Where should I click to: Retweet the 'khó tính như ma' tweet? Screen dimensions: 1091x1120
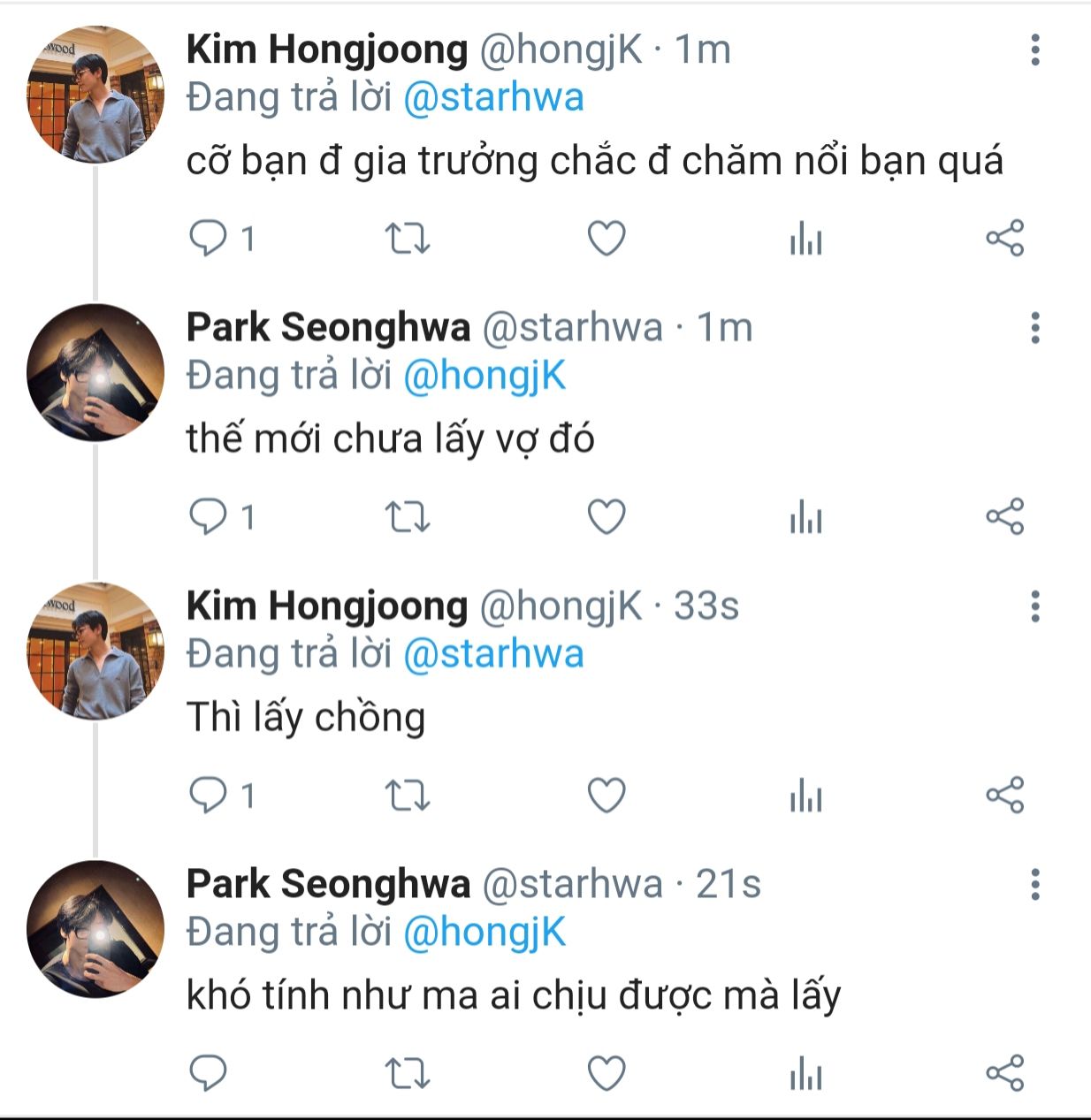click(408, 1074)
